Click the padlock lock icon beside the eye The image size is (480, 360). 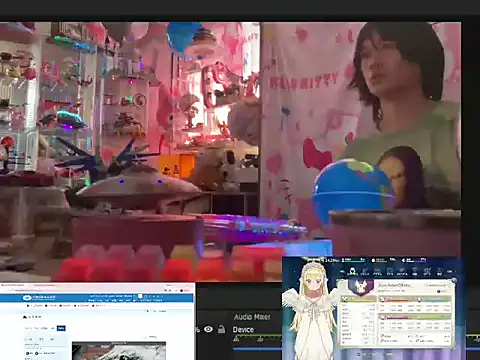click(x=221, y=329)
